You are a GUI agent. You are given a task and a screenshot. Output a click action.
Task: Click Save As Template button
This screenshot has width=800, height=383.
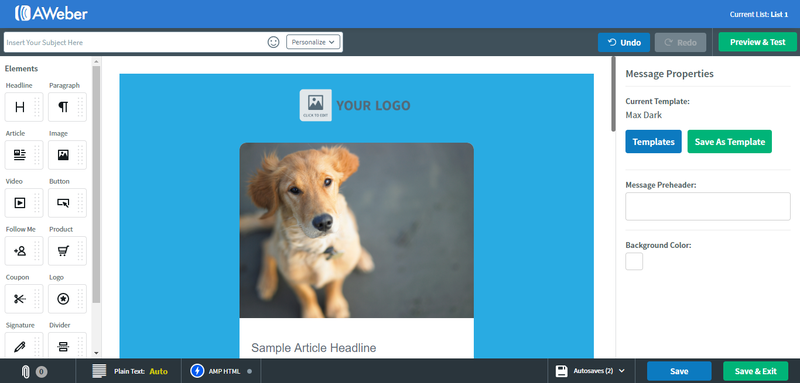730,142
